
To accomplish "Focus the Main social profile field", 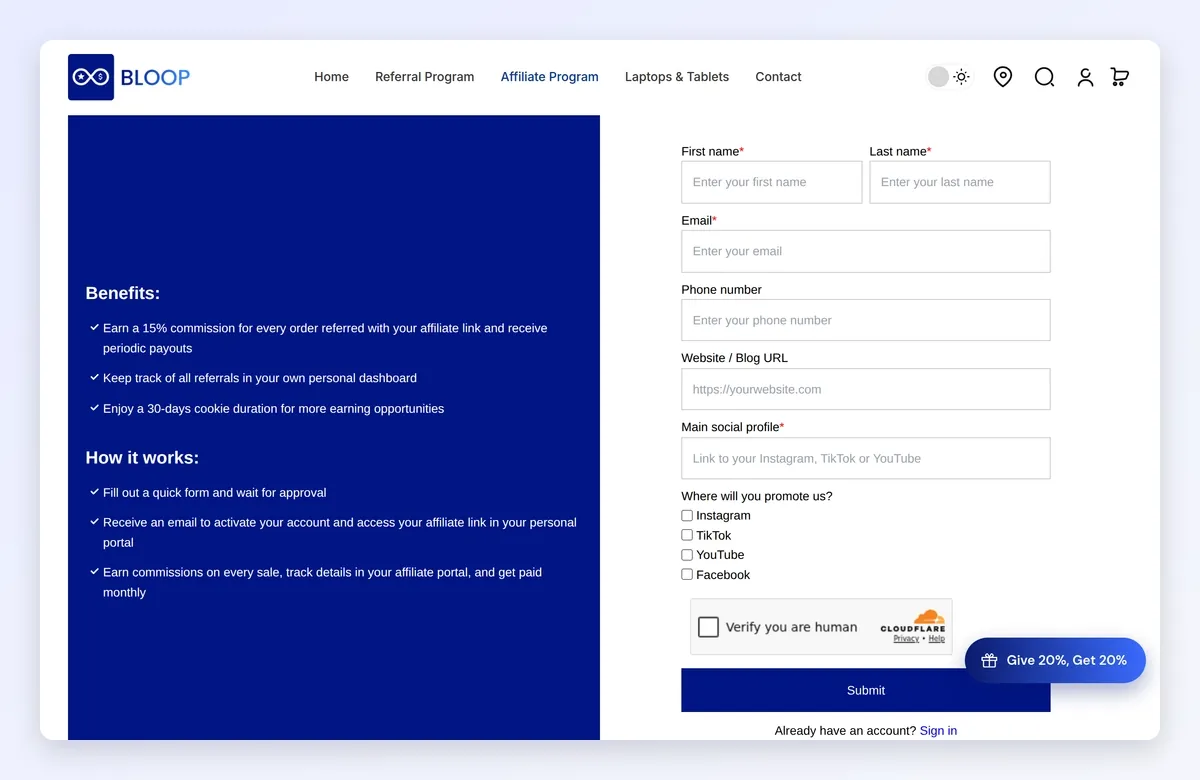I will click(866, 458).
